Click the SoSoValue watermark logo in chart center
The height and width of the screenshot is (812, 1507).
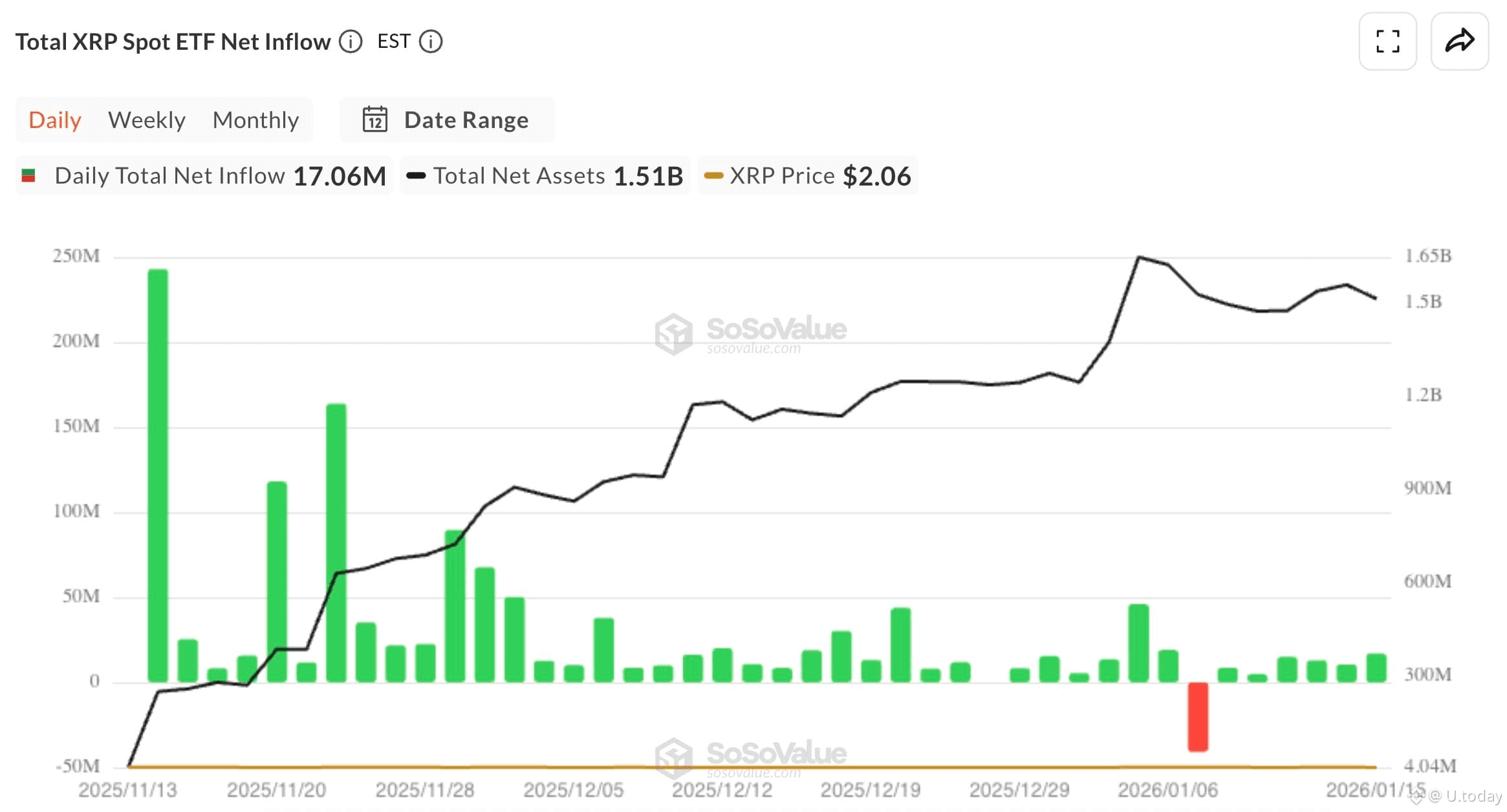674,334
